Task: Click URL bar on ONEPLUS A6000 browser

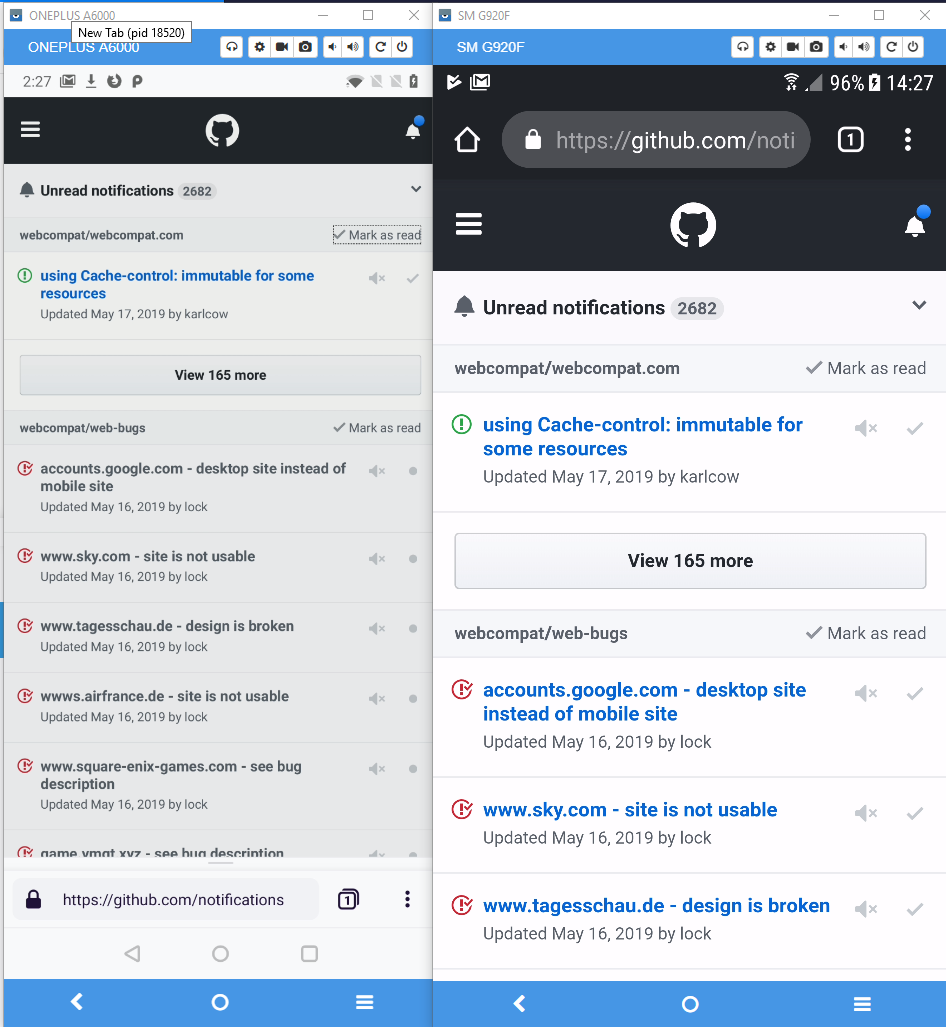Action: tap(166, 899)
